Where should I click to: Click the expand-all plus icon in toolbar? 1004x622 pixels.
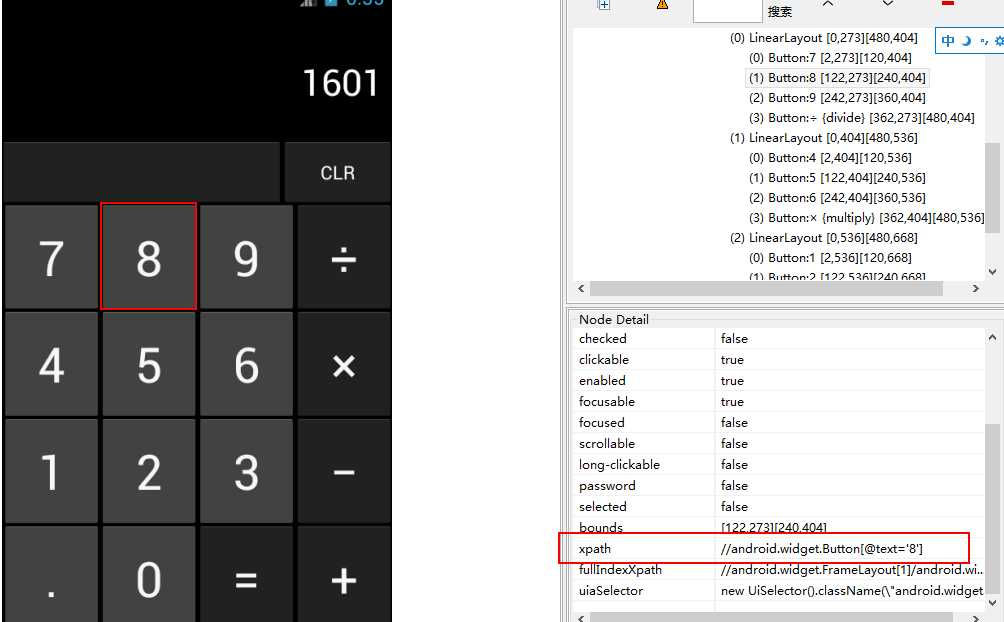(x=604, y=4)
